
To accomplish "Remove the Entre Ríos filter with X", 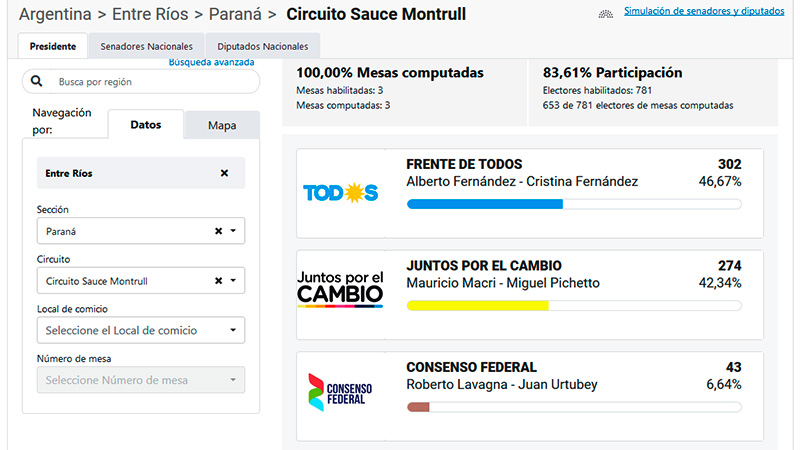I will (x=224, y=173).
